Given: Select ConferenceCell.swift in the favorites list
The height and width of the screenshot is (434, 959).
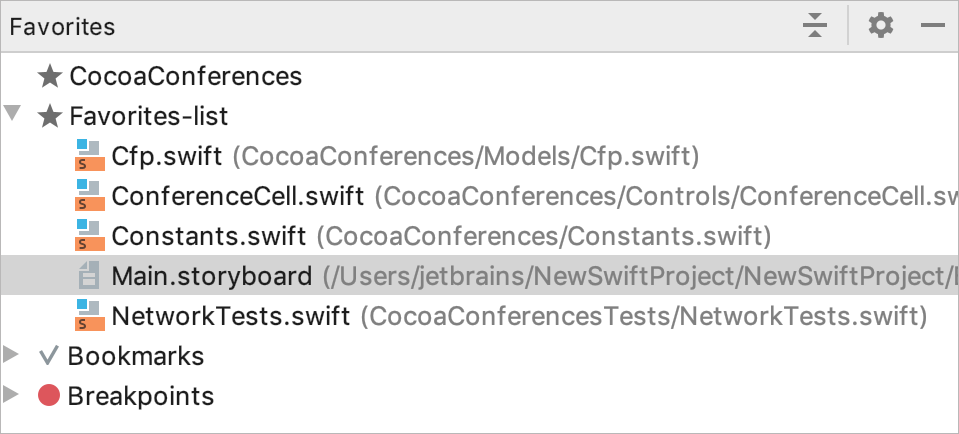Looking at the screenshot, I should point(238,196).
